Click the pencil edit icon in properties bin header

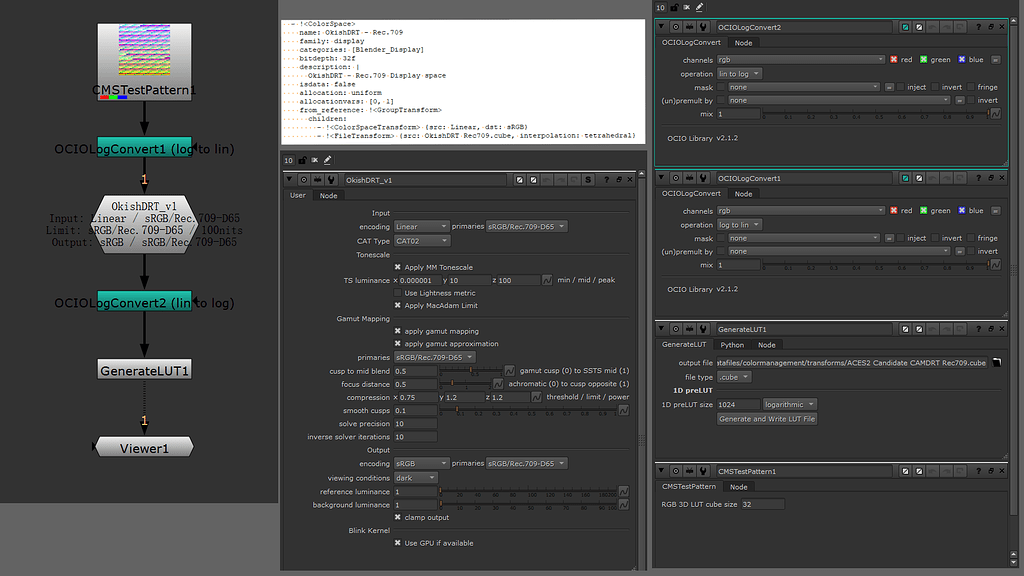pos(699,7)
